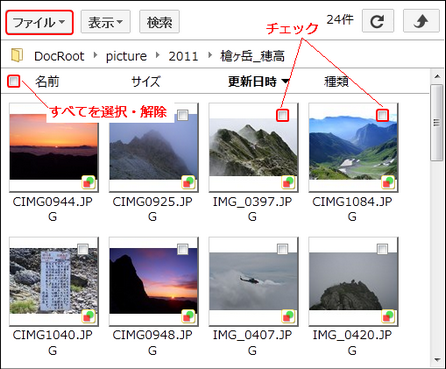Viewport: 446px width, 369px height.
Task: Click the scrollbar down arrow
Action: [x=437, y=360]
